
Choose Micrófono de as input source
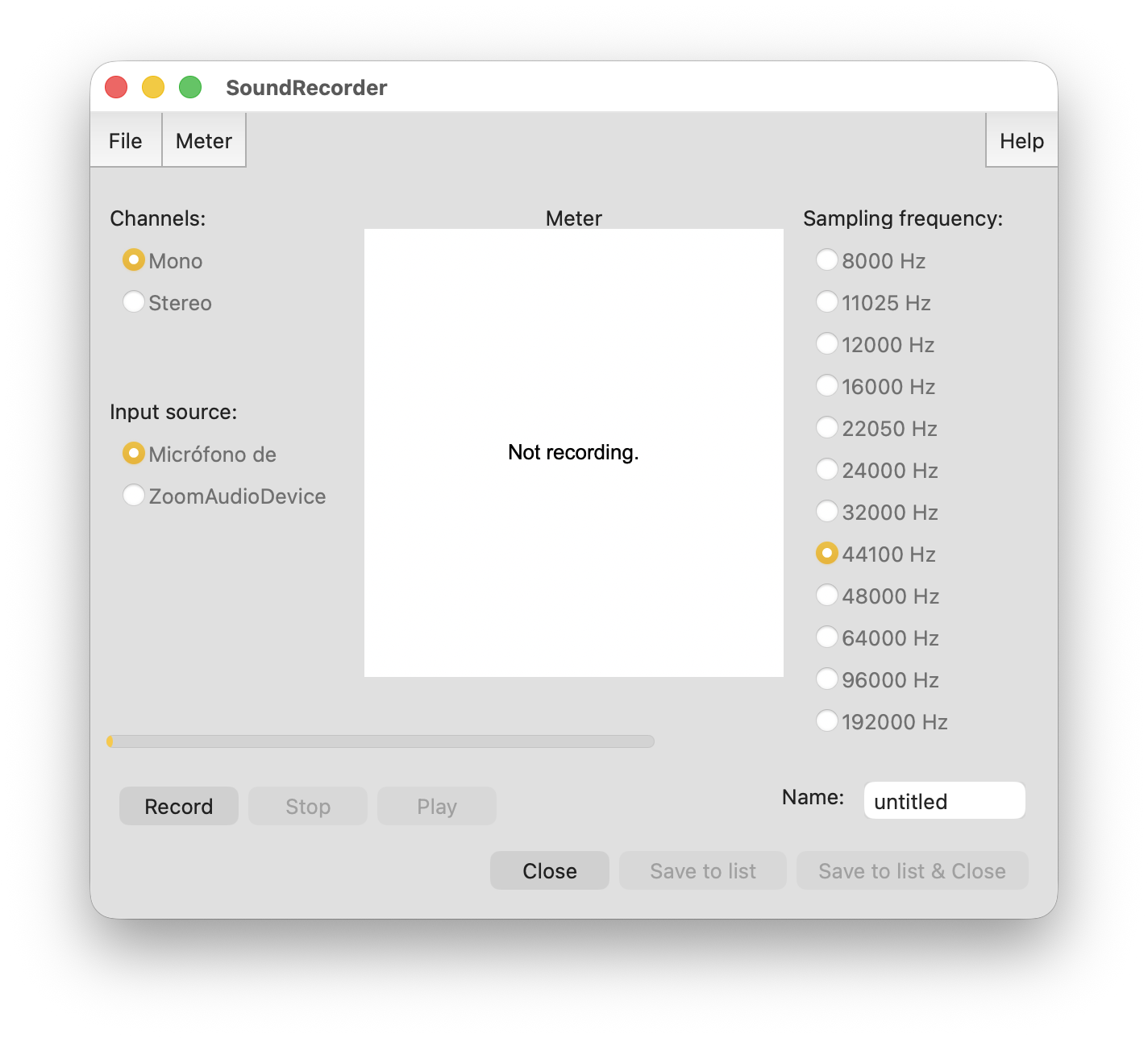pyautogui.click(x=134, y=454)
